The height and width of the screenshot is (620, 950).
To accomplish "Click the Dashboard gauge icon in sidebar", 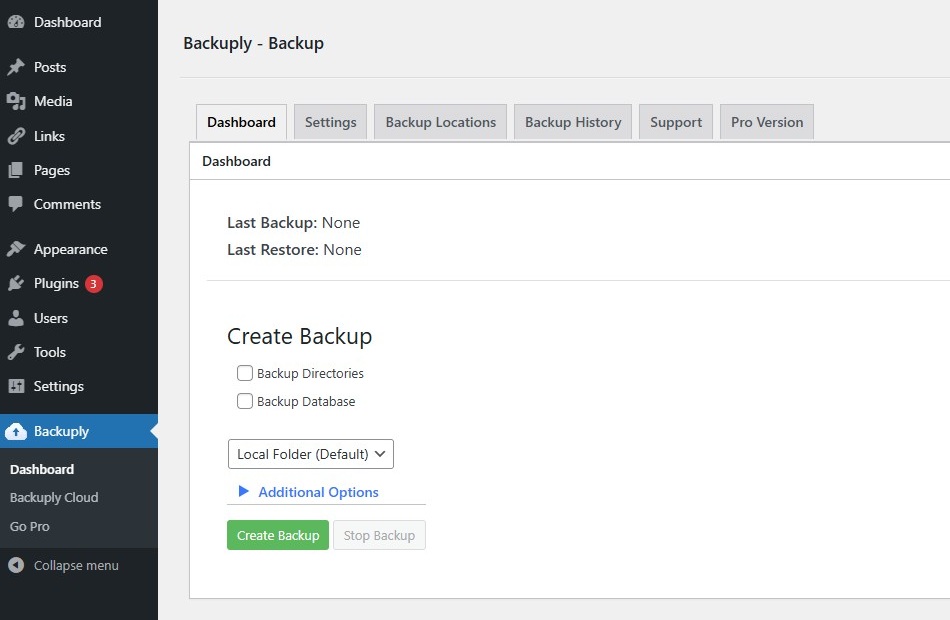I will [x=16, y=22].
